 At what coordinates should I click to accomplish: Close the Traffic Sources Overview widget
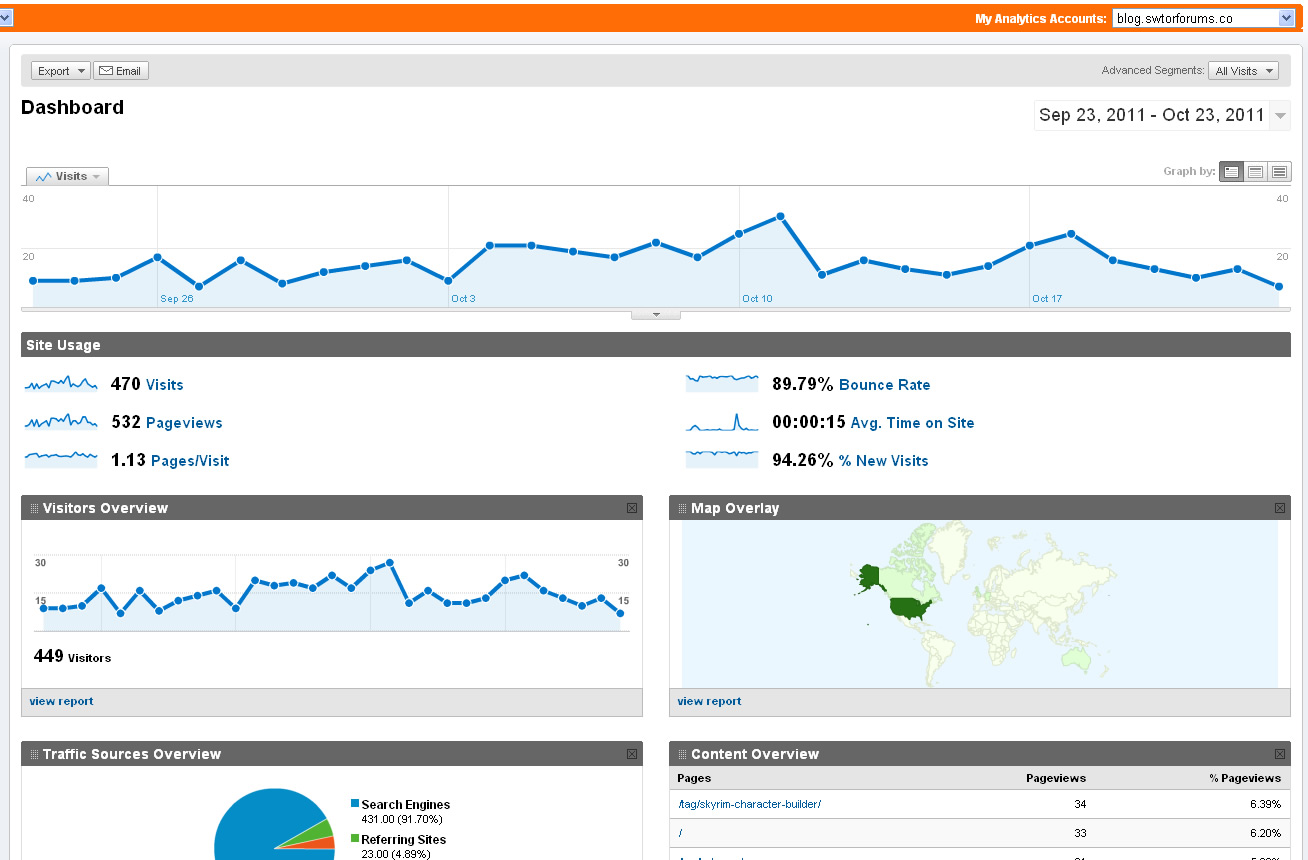click(x=632, y=754)
